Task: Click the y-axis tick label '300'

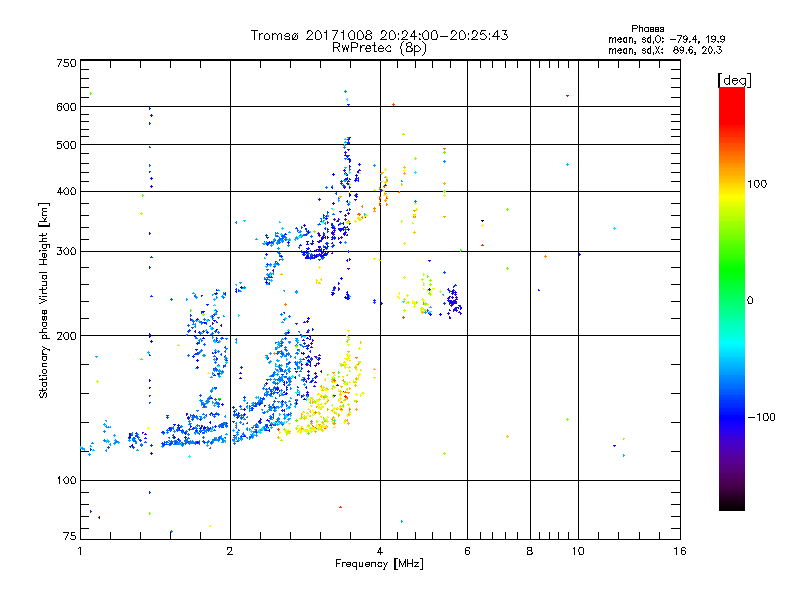Action: (x=67, y=252)
